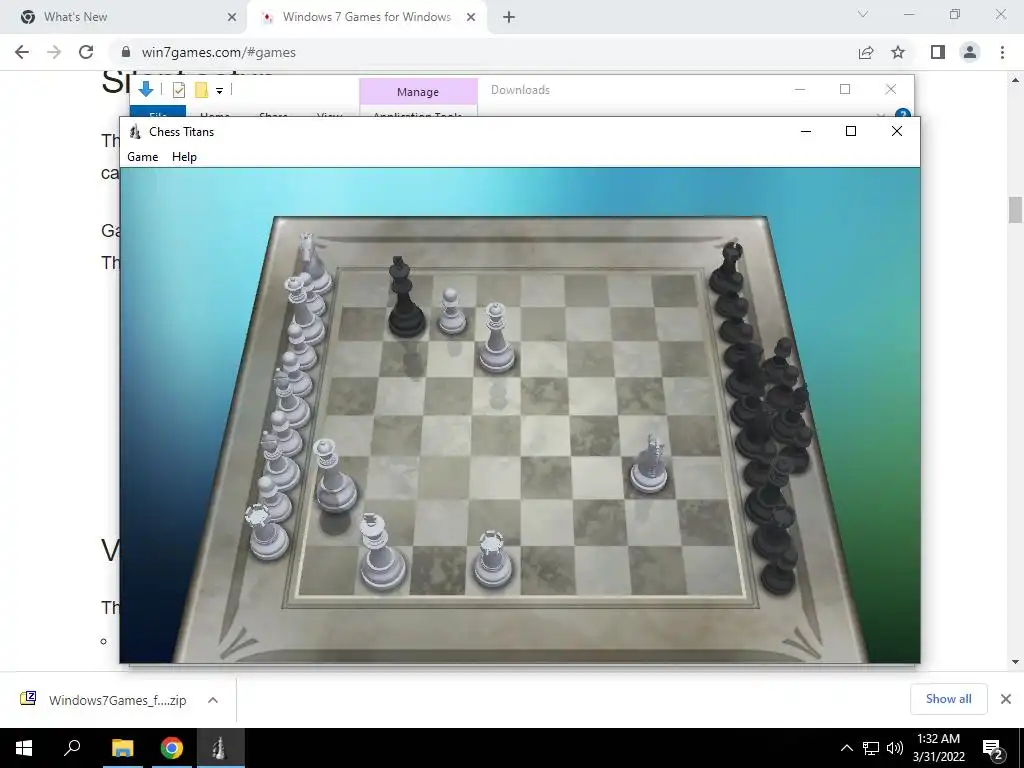This screenshot has height=768, width=1024.
Task: Open the Windows Start menu
Action: click(x=24, y=748)
